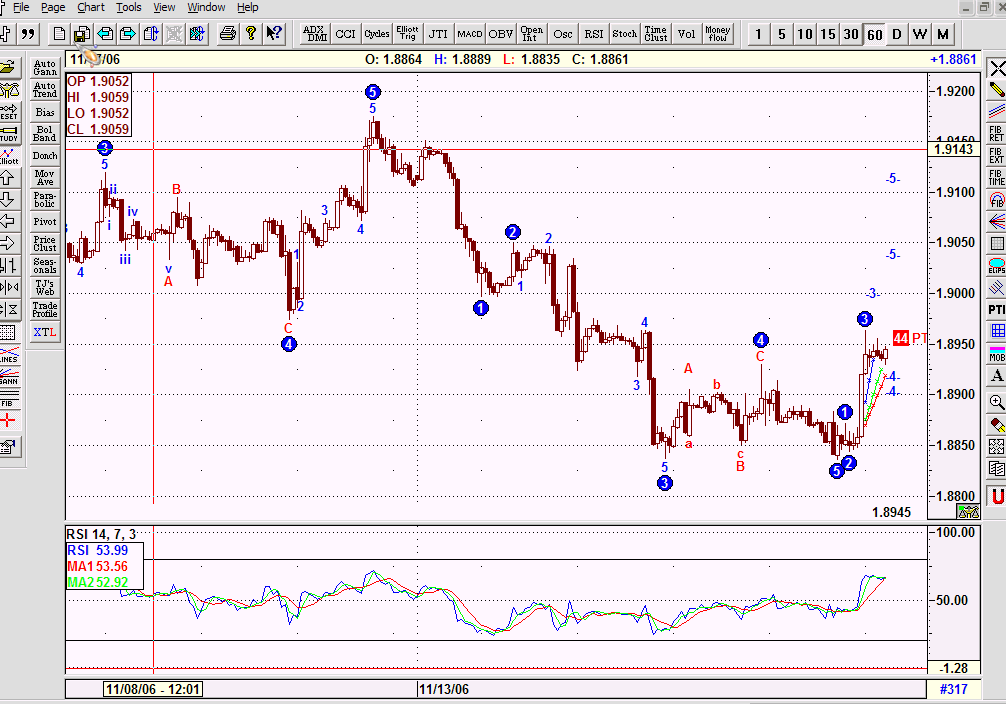Click the Stoch indicator button
The image size is (1006, 704).
624,34
